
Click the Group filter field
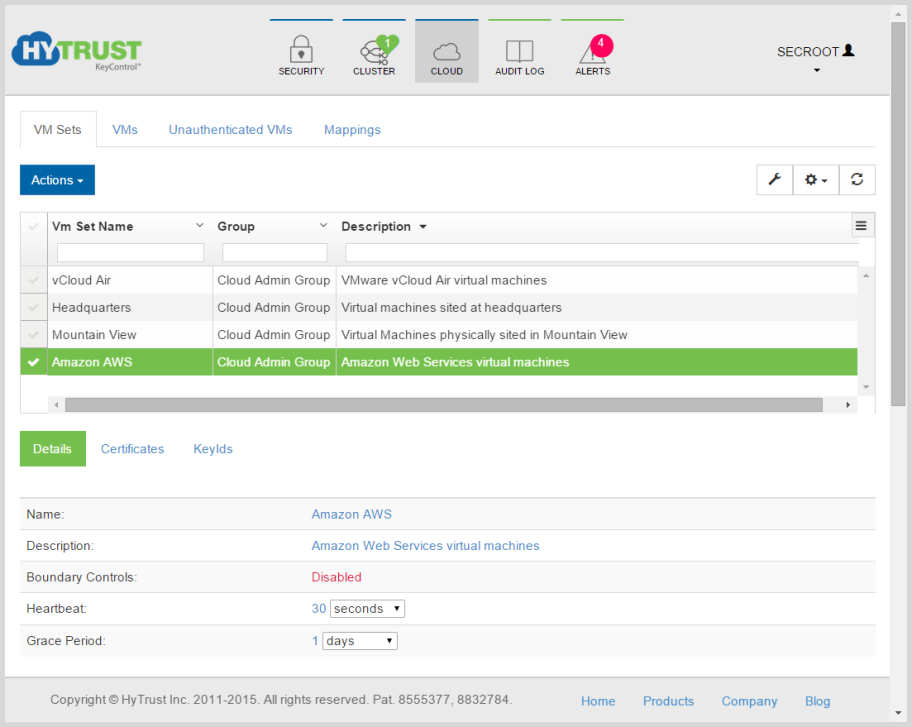[275, 252]
